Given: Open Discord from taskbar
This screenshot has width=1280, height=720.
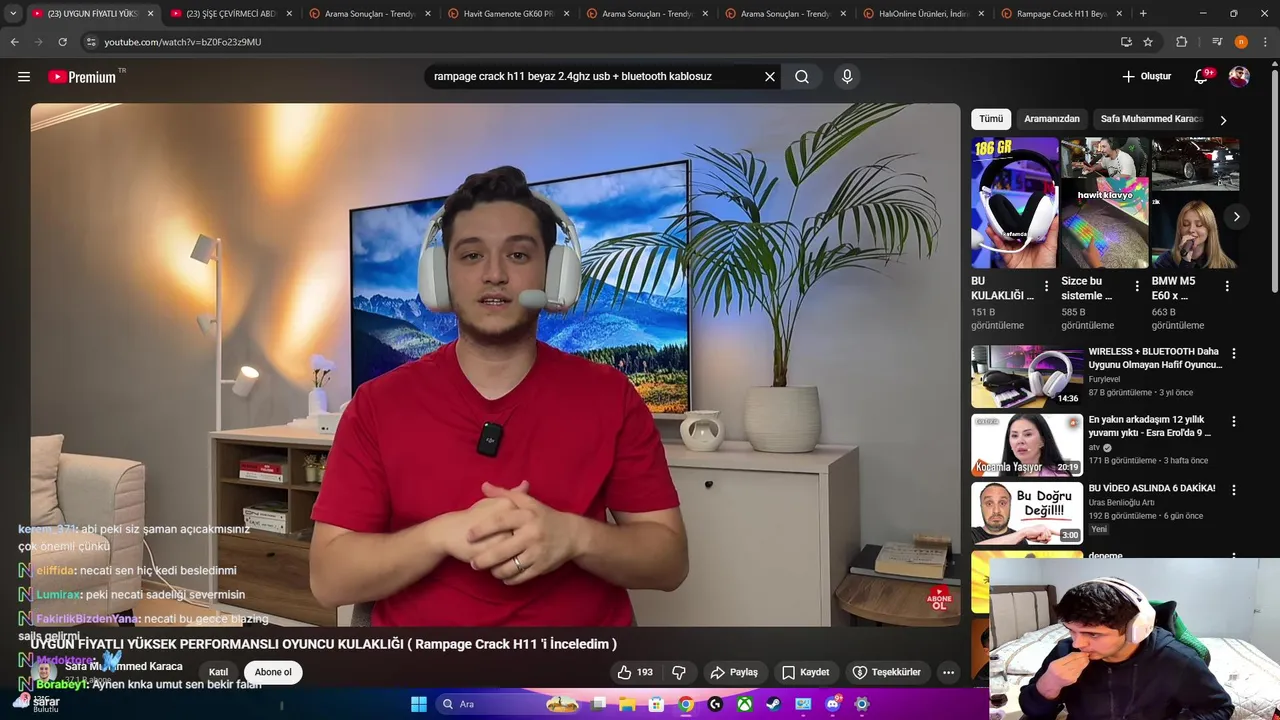Looking at the screenshot, I should coord(833,704).
